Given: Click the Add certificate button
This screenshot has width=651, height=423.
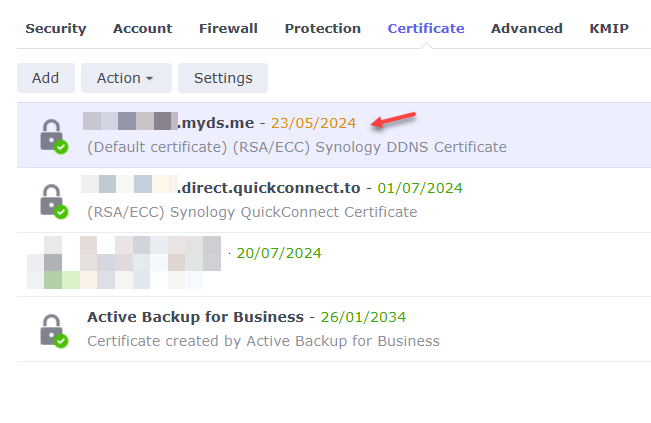Looking at the screenshot, I should coord(46,78).
